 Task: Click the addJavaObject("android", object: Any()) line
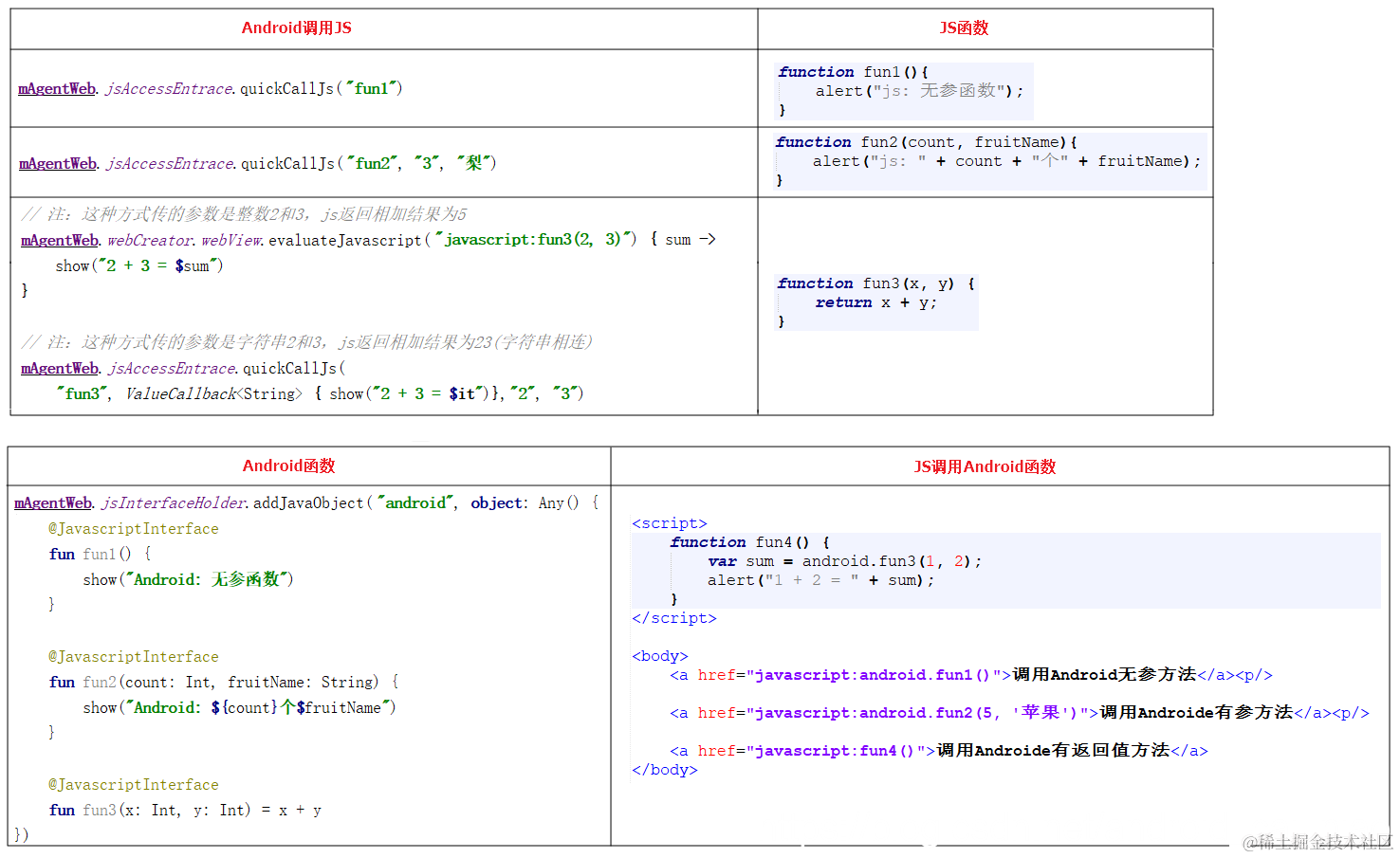306,502
